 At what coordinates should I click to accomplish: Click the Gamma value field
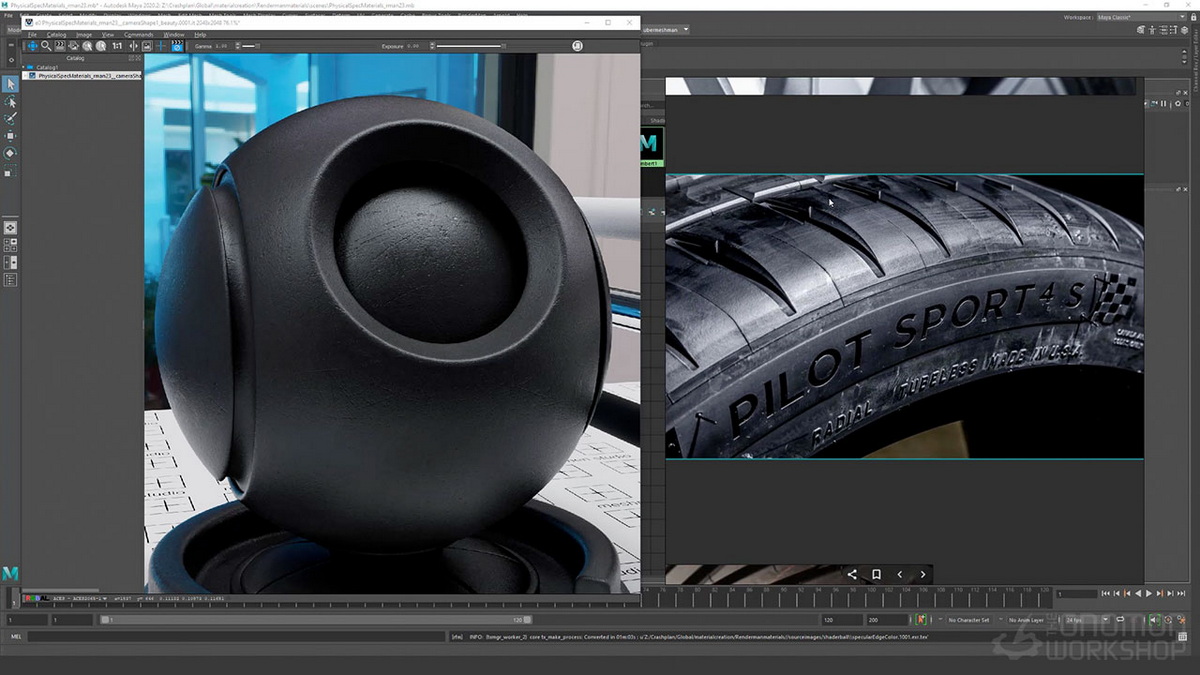coord(225,46)
